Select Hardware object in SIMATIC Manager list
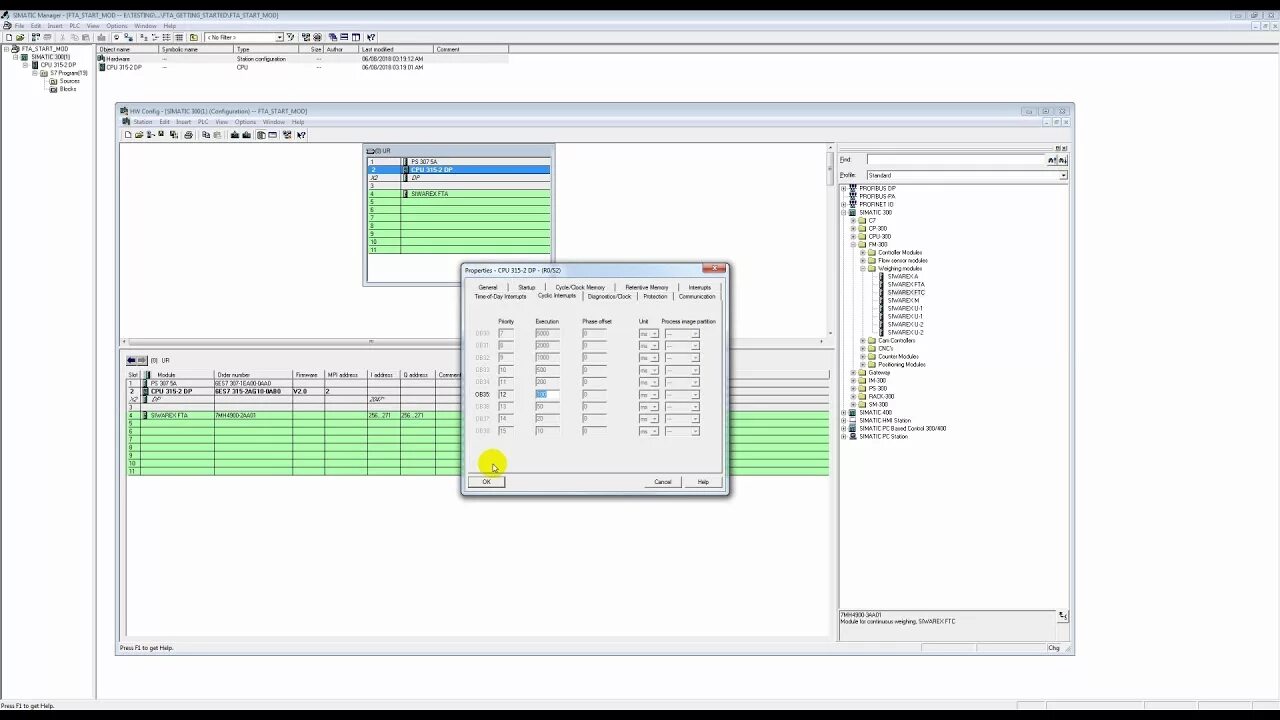This screenshot has height=720, width=1280. pos(118,59)
